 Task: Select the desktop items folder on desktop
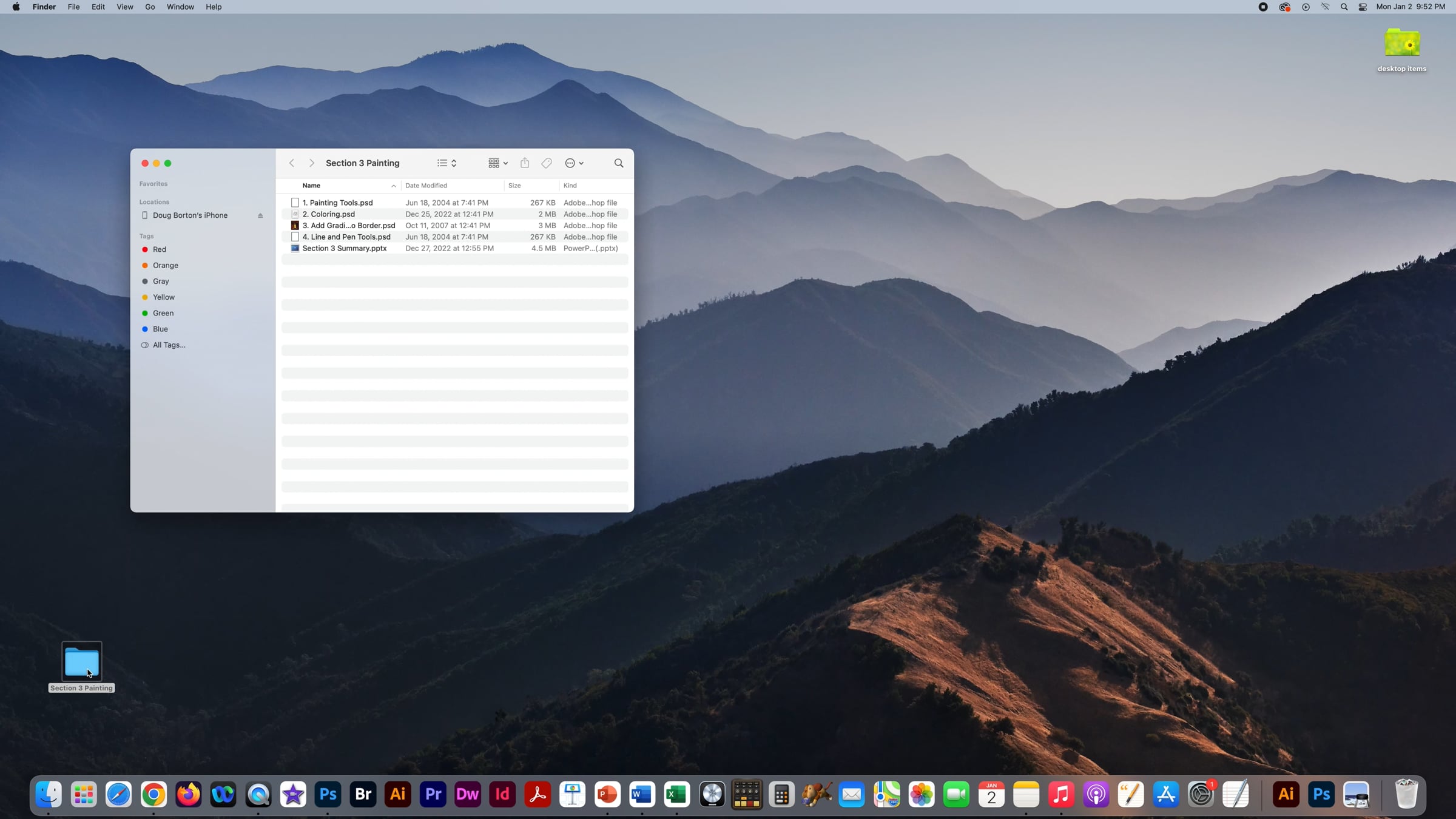[x=1402, y=50]
